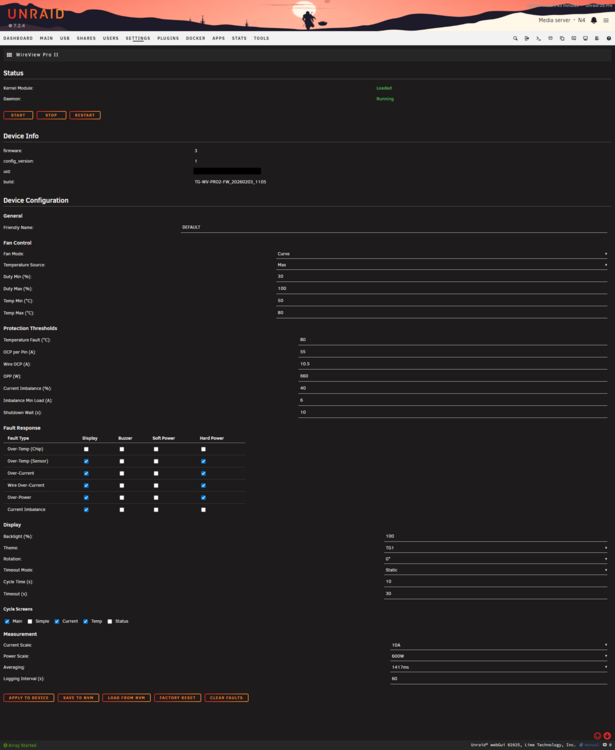
Task: Click Load from NVM button
Action: 126,698
